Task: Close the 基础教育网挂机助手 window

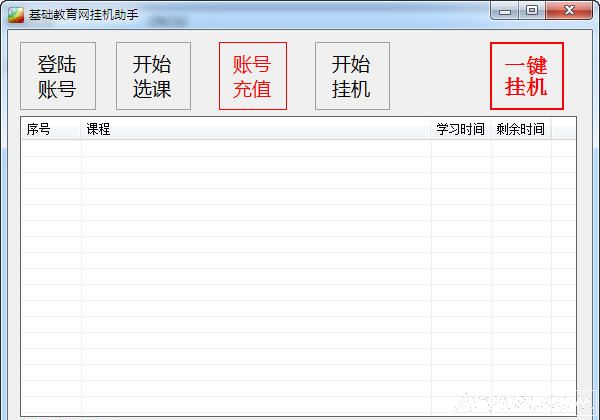Action: coord(569,10)
